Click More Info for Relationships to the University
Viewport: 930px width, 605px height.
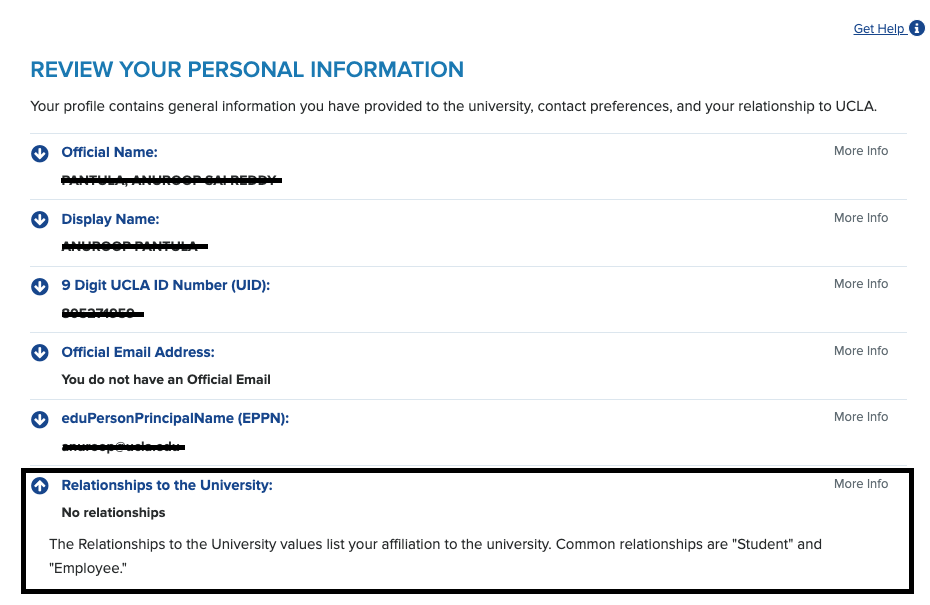[861, 484]
